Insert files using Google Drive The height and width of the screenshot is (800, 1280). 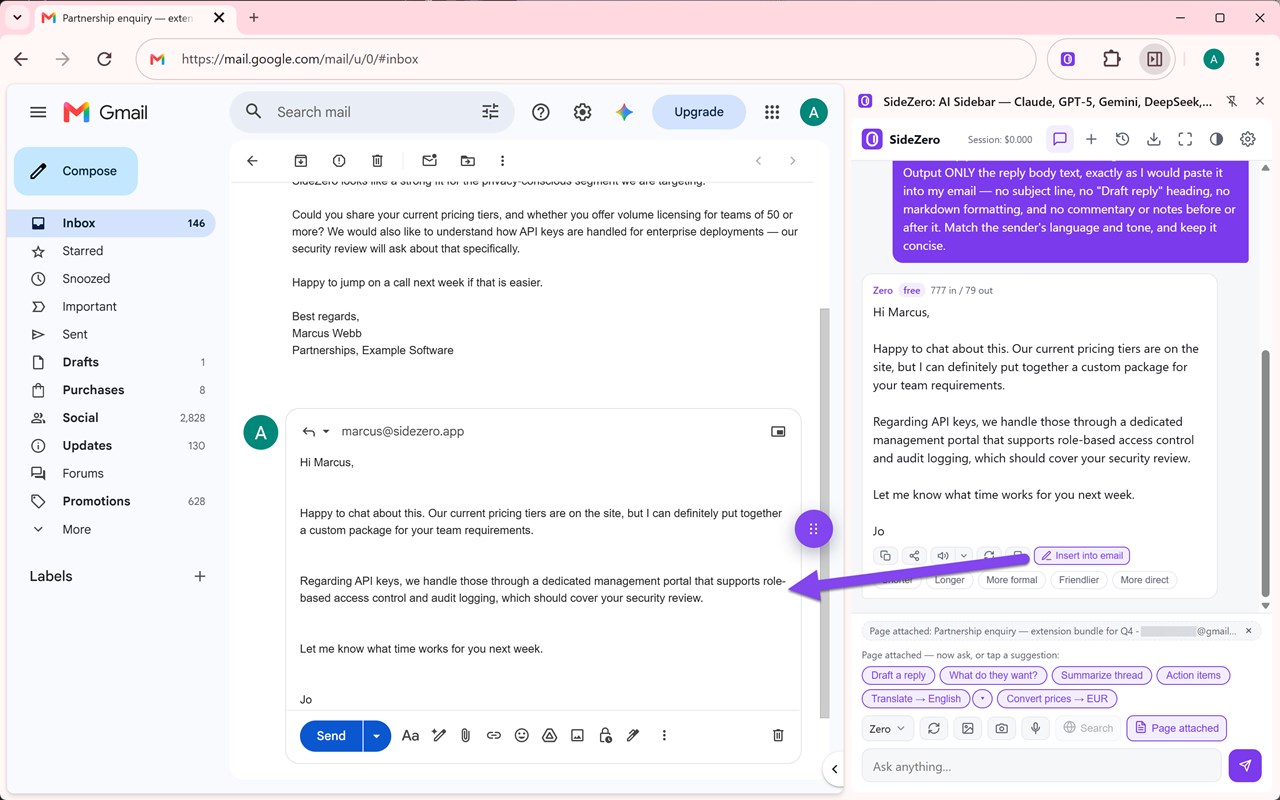coord(549,735)
